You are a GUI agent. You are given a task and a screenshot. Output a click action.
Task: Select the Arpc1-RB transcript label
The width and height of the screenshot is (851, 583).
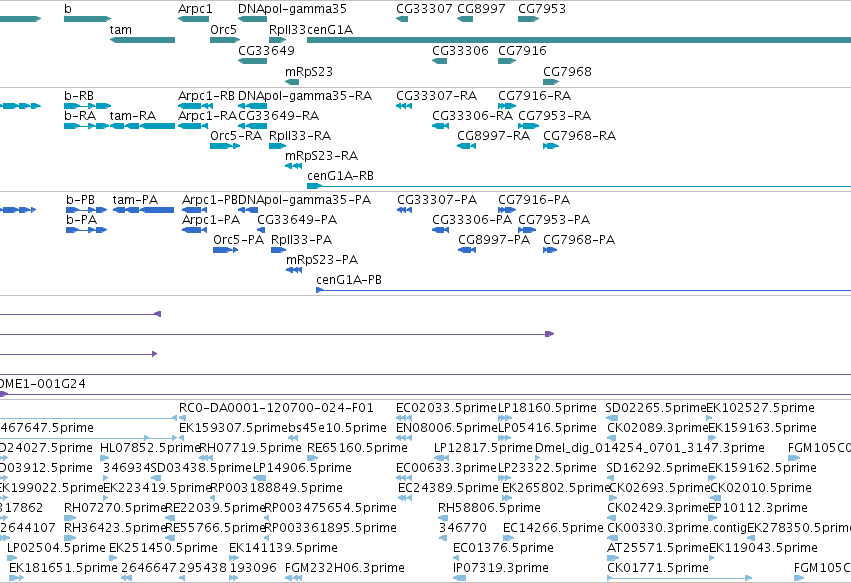(x=206, y=96)
